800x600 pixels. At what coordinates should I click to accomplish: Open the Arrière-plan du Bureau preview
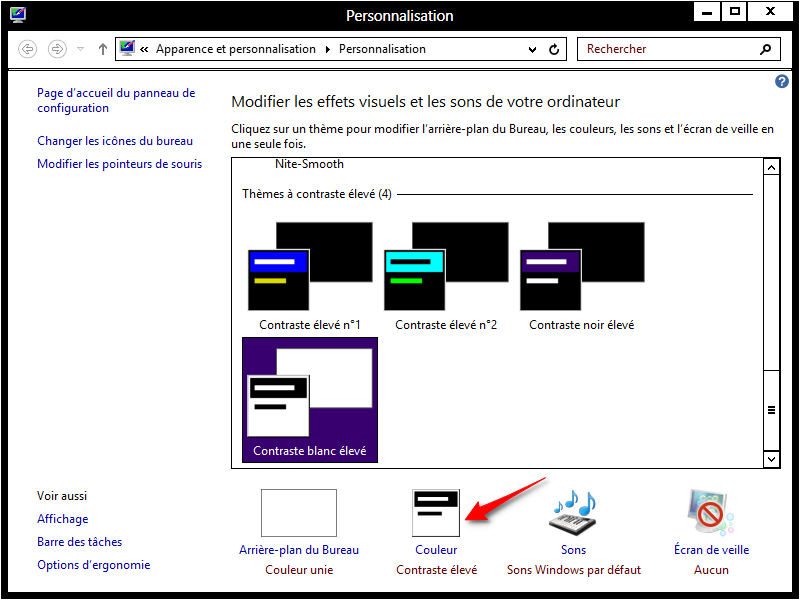[298, 513]
